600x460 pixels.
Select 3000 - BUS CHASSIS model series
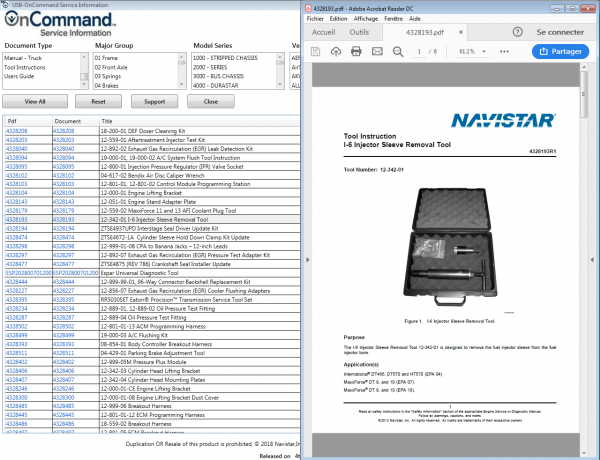tap(218, 76)
